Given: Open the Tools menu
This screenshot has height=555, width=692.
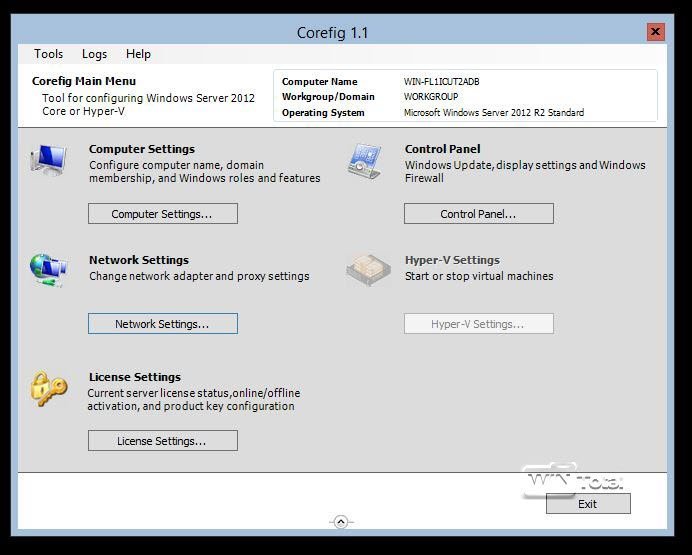Looking at the screenshot, I should [x=49, y=54].
